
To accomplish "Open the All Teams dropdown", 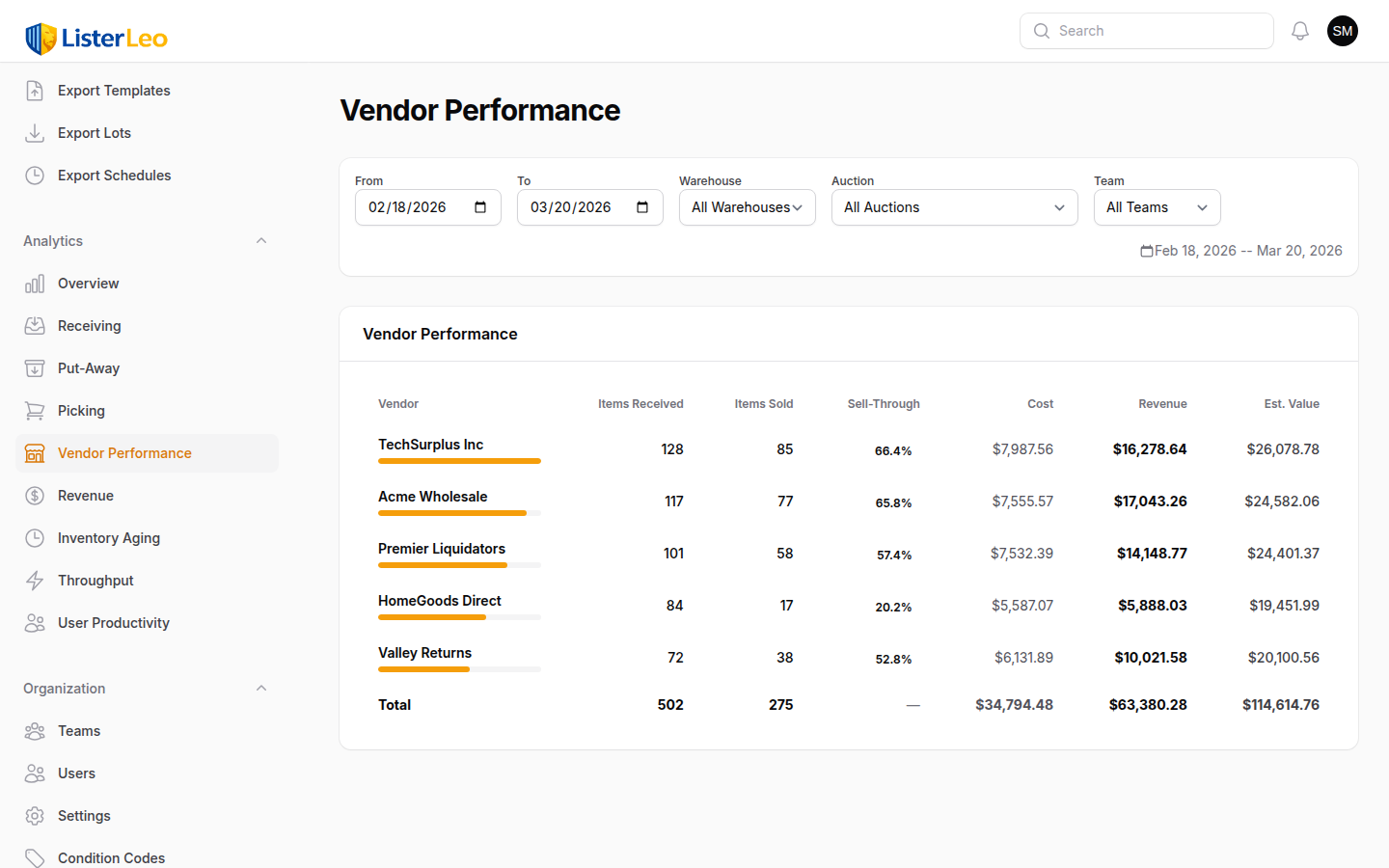I will click(x=1157, y=207).
